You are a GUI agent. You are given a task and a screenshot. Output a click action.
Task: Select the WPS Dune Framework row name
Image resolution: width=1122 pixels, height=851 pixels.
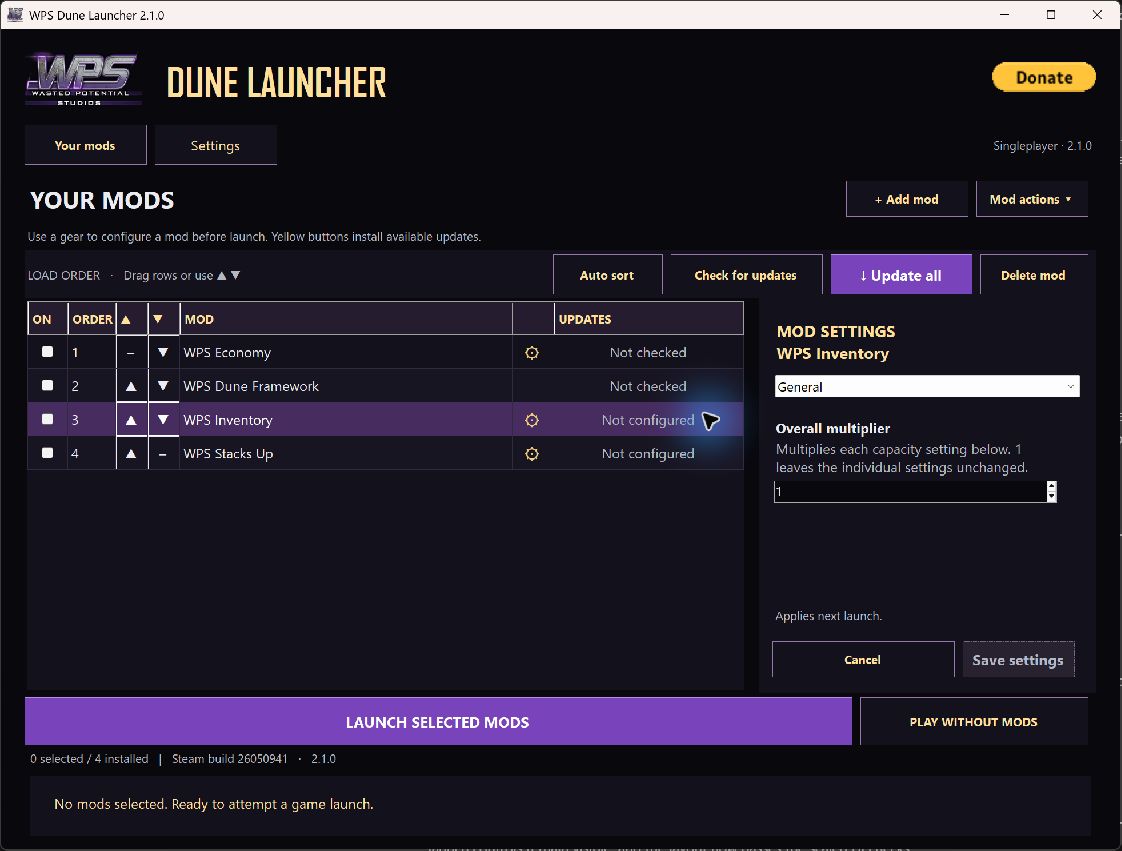coord(251,386)
